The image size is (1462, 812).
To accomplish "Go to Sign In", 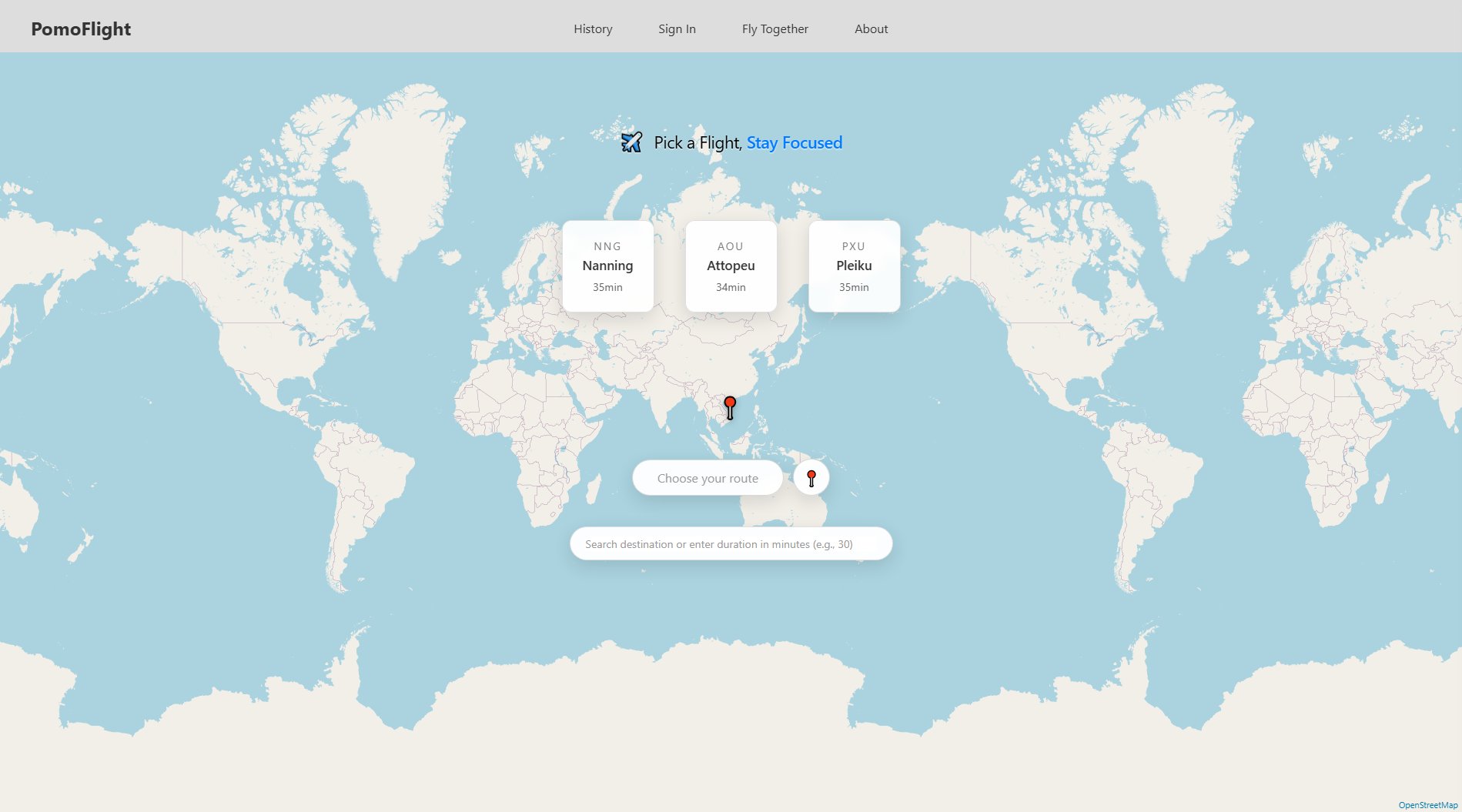I will pyautogui.click(x=677, y=28).
